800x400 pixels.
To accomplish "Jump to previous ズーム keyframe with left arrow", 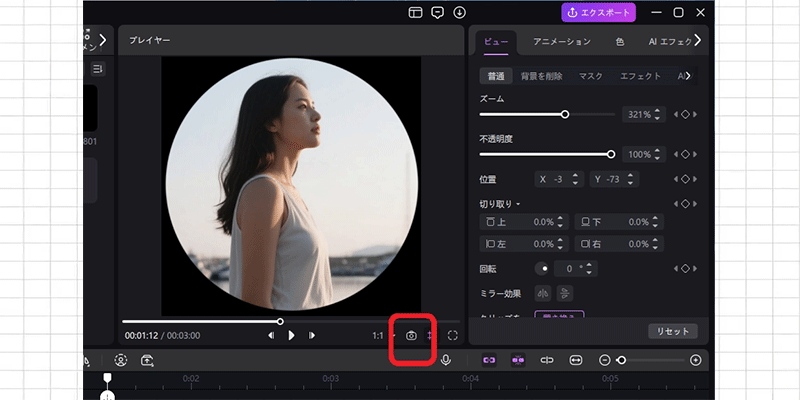I will pyautogui.click(x=676, y=114).
